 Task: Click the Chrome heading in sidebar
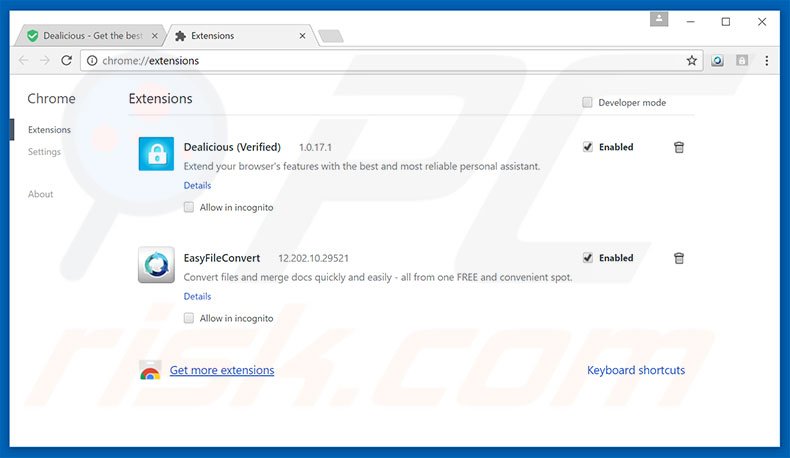(51, 99)
